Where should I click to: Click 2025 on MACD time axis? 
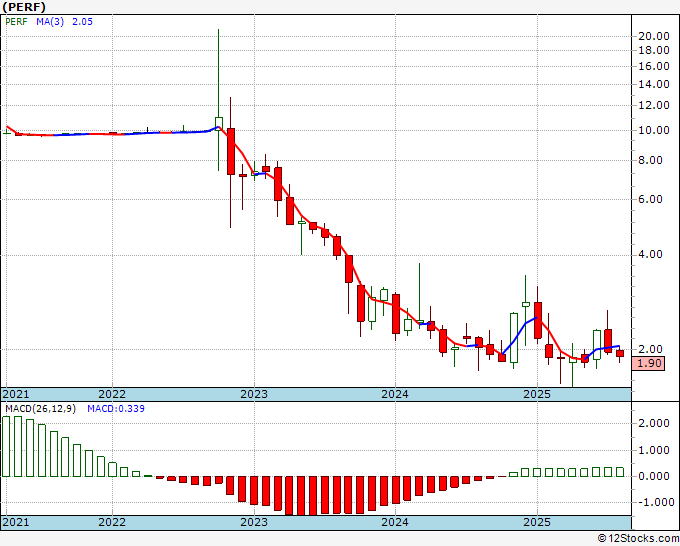point(537,522)
